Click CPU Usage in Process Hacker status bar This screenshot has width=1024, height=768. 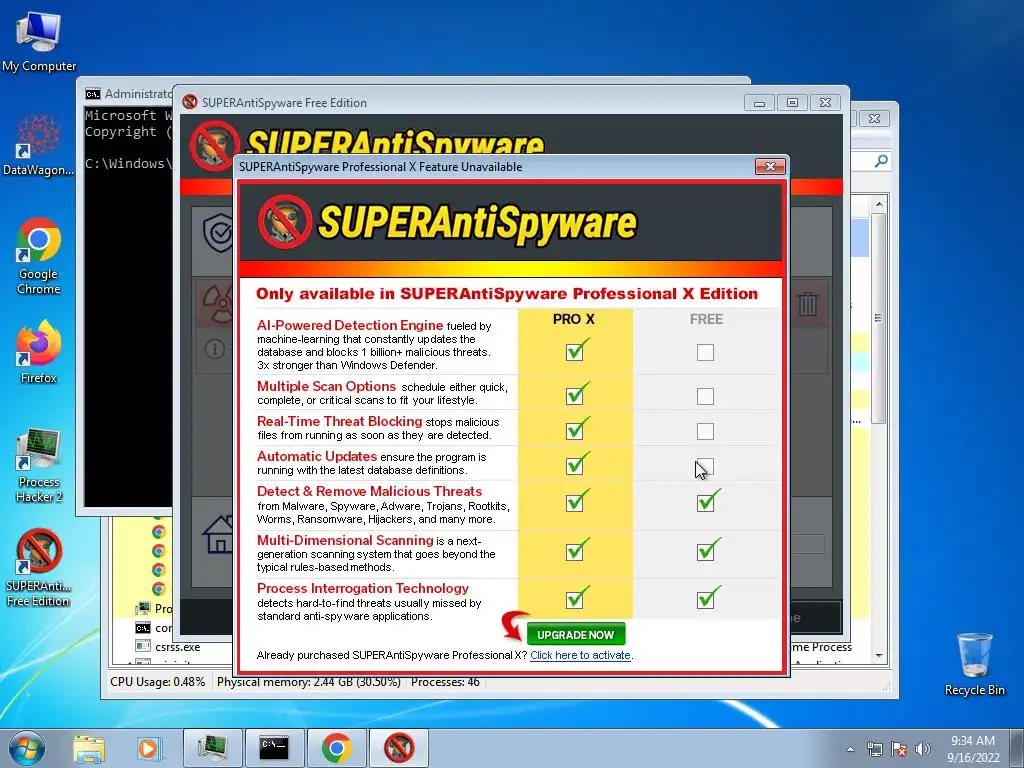[x=157, y=682]
